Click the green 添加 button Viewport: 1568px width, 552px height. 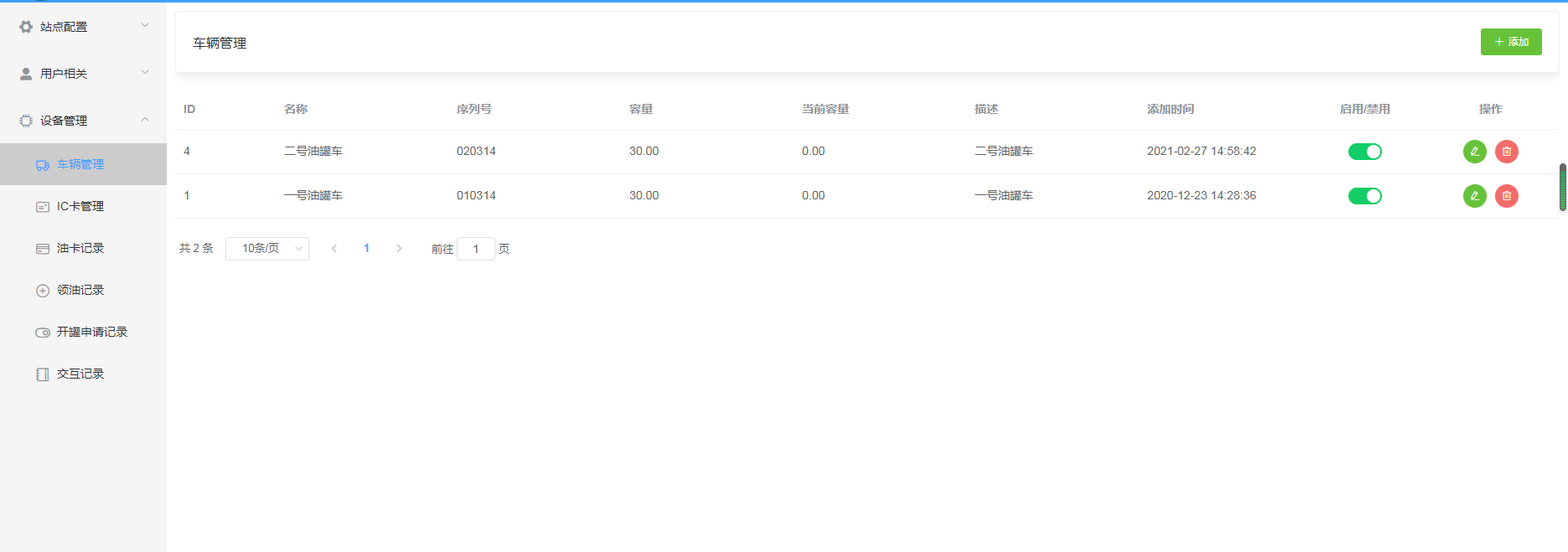point(1510,42)
